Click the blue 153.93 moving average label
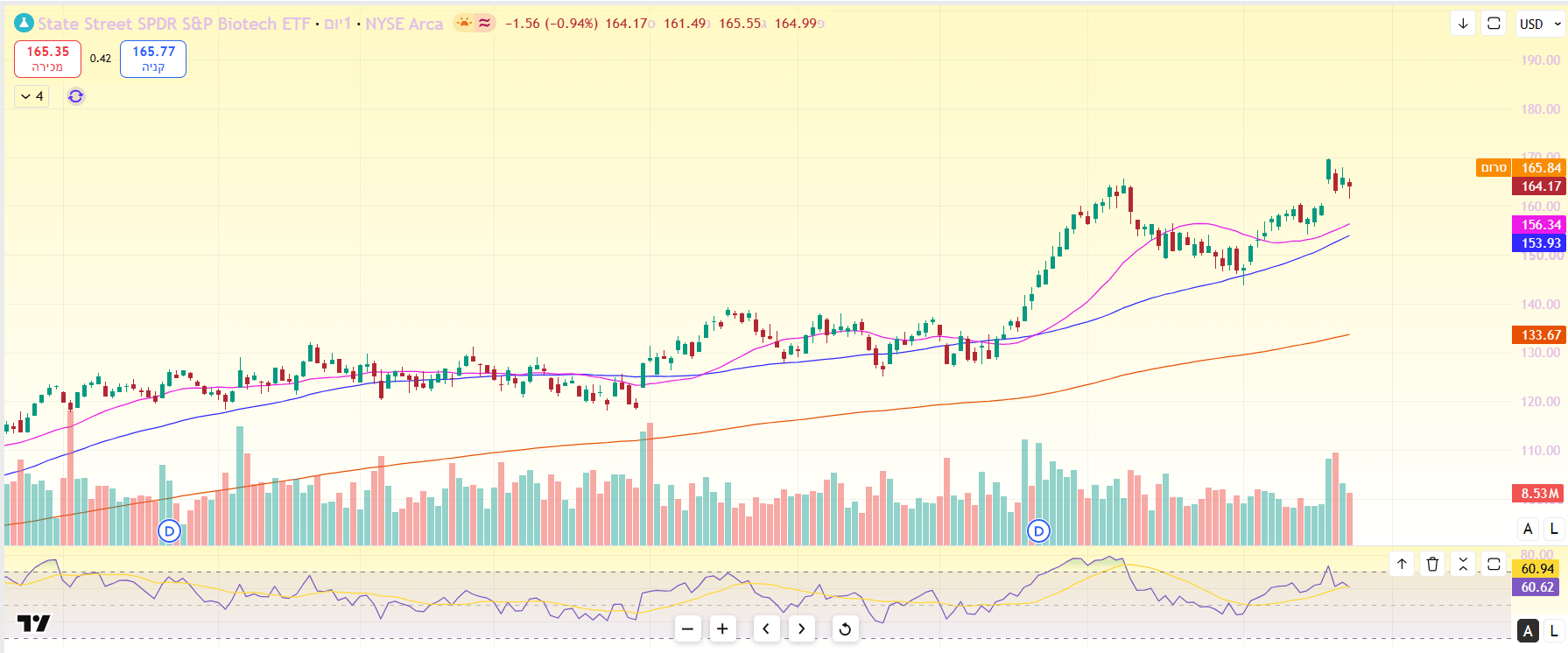The height and width of the screenshot is (653, 1568). point(1540,243)
